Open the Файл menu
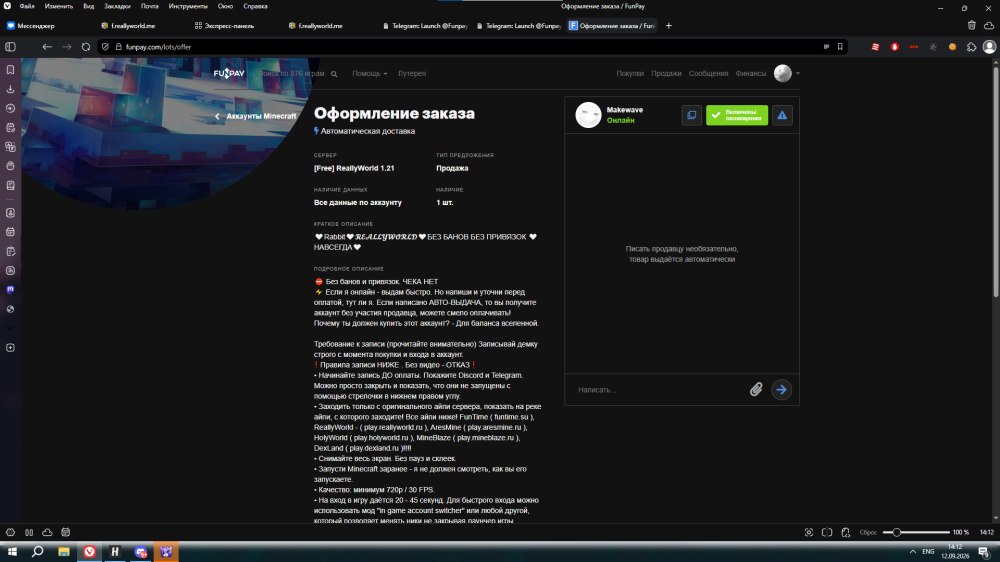 pyautogui.click(x=27, y=6)
